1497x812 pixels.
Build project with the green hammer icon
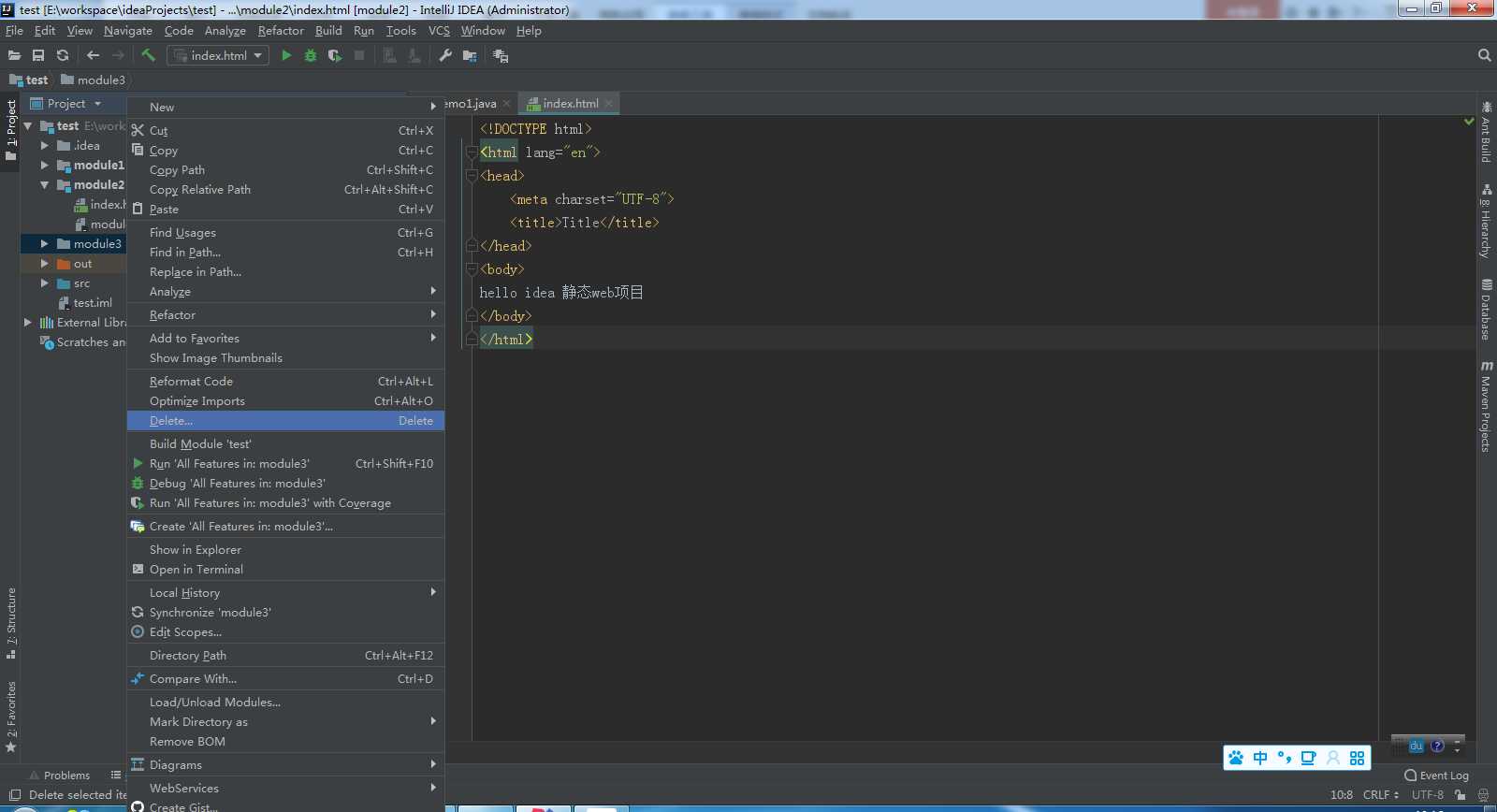(x=148, y=55)
